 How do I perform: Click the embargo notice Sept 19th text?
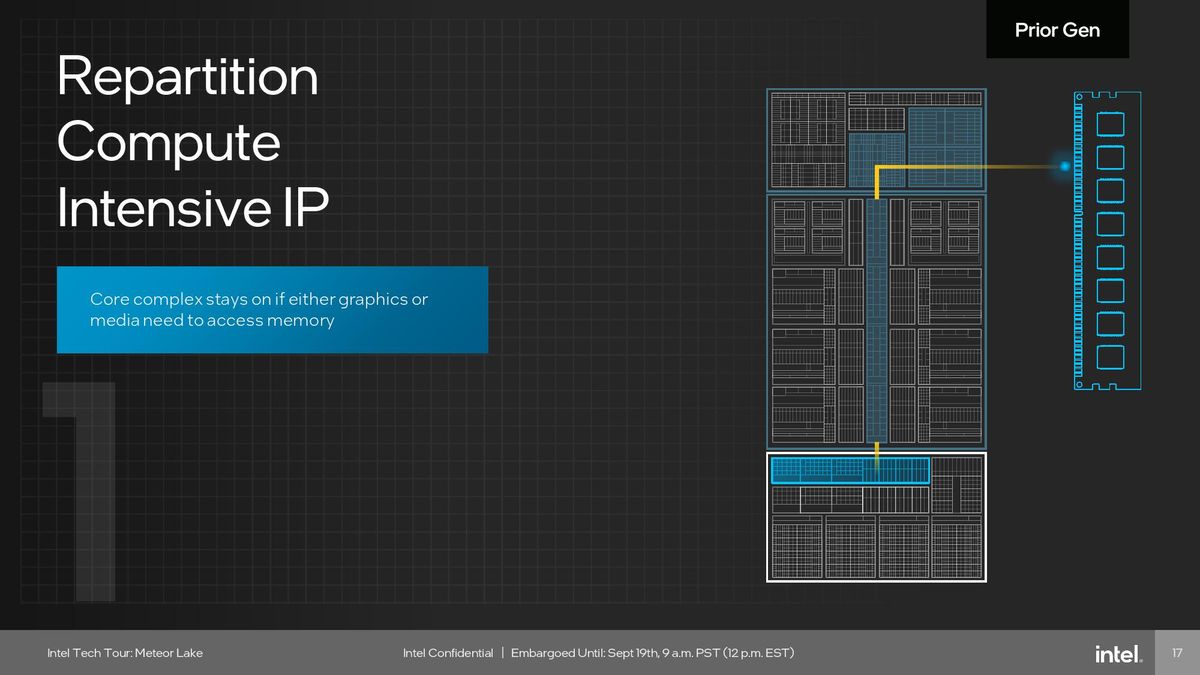point(652,653)
